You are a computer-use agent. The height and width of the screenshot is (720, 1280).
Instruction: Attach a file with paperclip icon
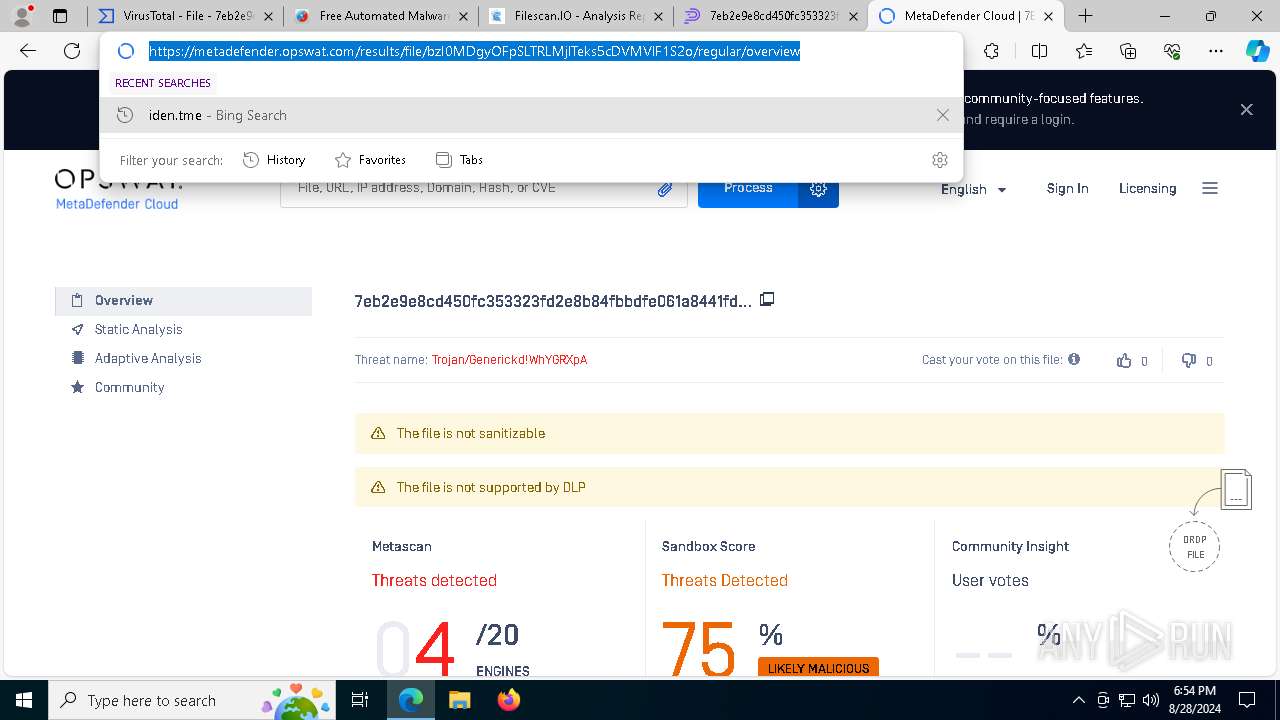pos(665,189)
